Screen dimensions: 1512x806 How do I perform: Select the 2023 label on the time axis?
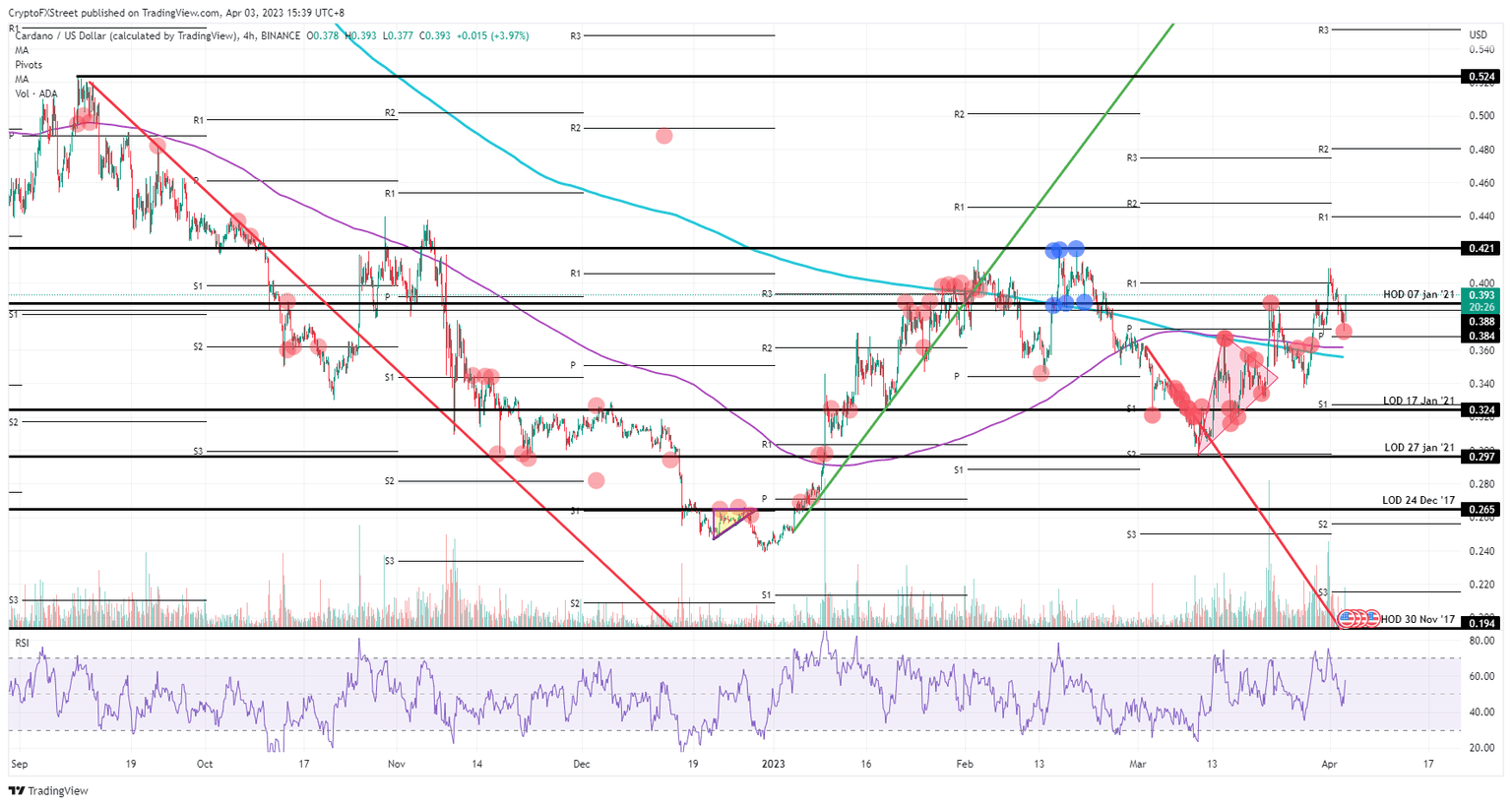(774, 763)
